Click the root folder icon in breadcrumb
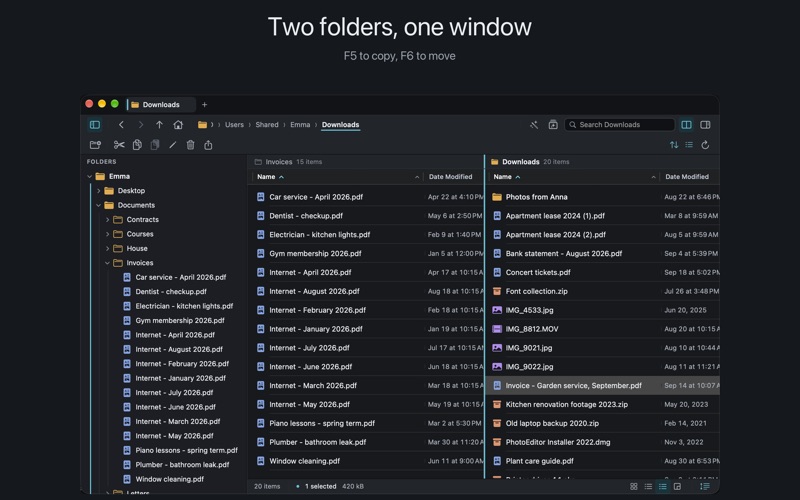 [203, 124]
